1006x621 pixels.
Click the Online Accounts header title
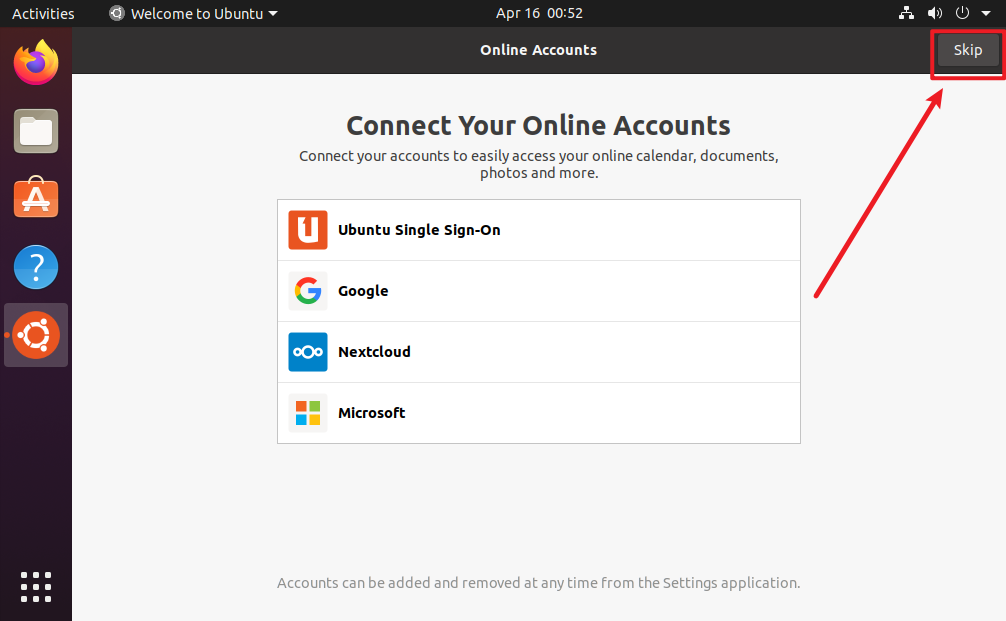[538, 50]
